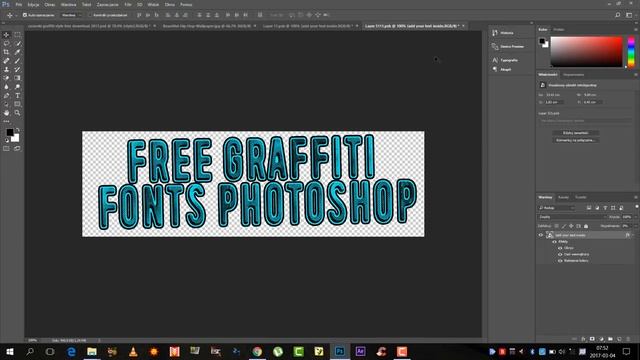Image resolution: width=640 pixels, height=360 pixels.
Task: Select the Blur tool
Action: pos(6,87)
